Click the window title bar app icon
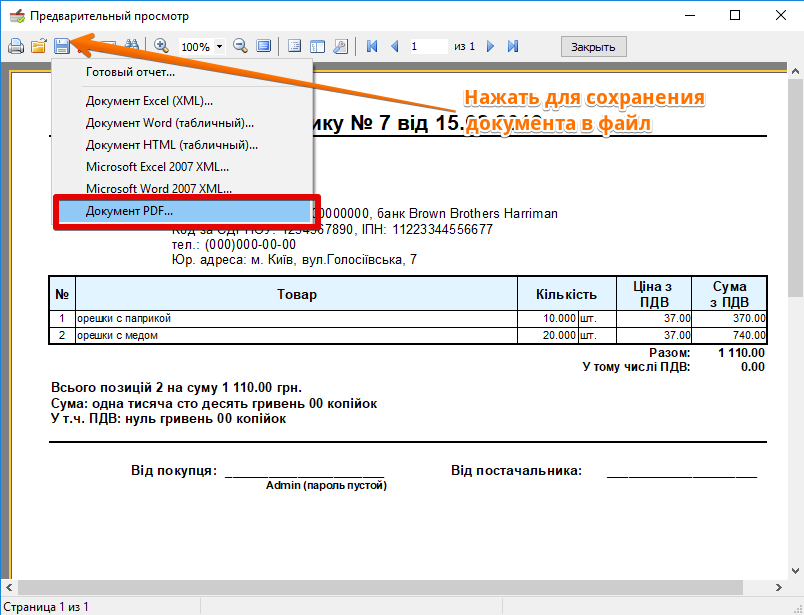 pyautogui.click(x=17, y=16)
